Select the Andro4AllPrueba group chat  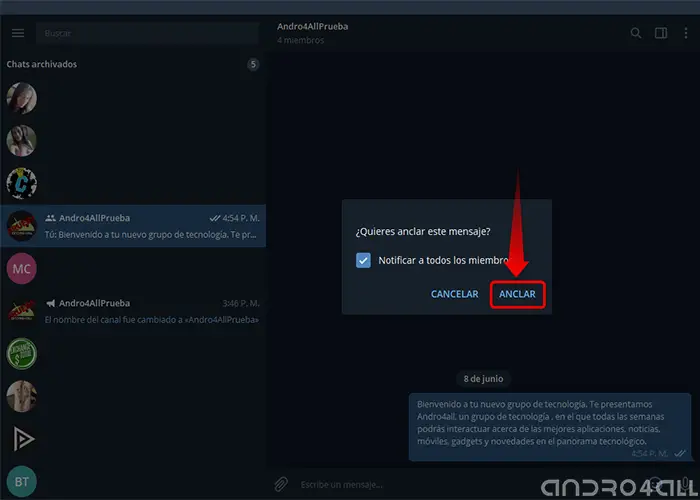tap(133, 226)
